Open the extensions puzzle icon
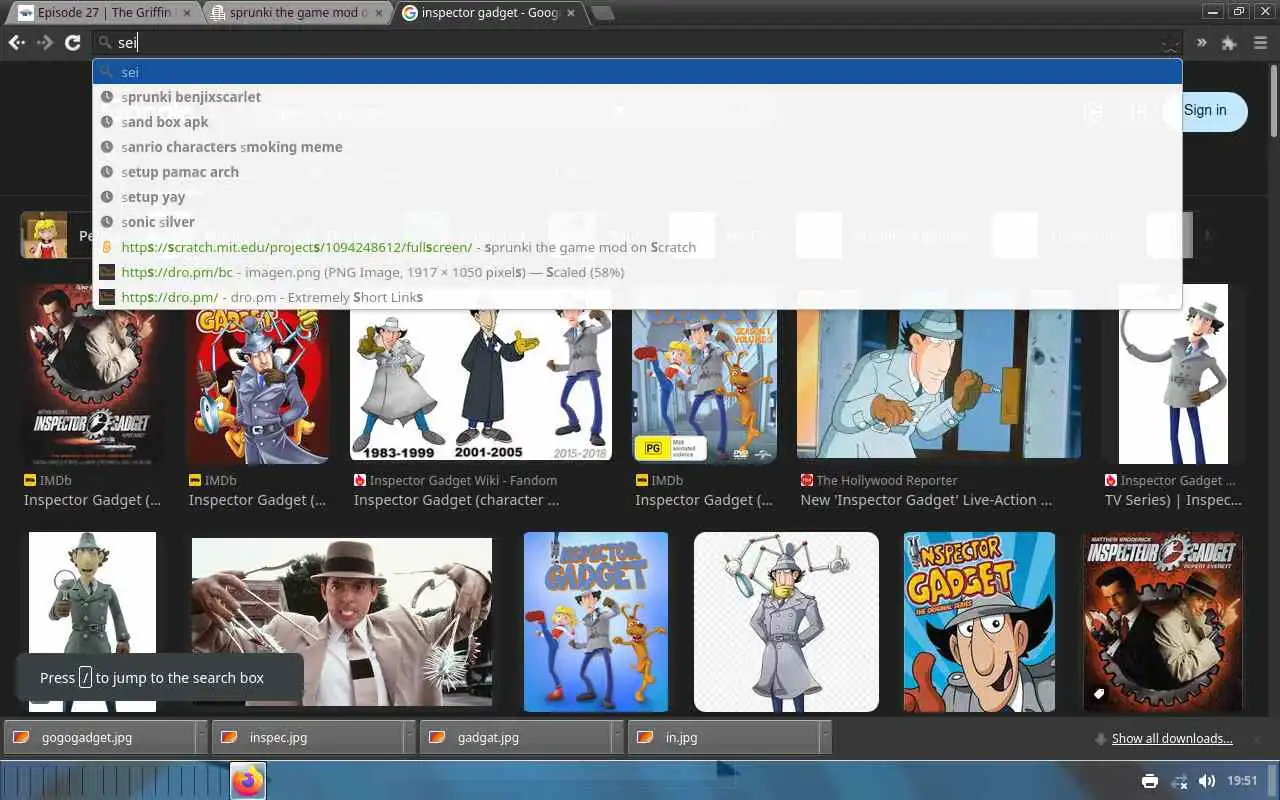The image size is (1280, 800). [x=1229, y=43]
